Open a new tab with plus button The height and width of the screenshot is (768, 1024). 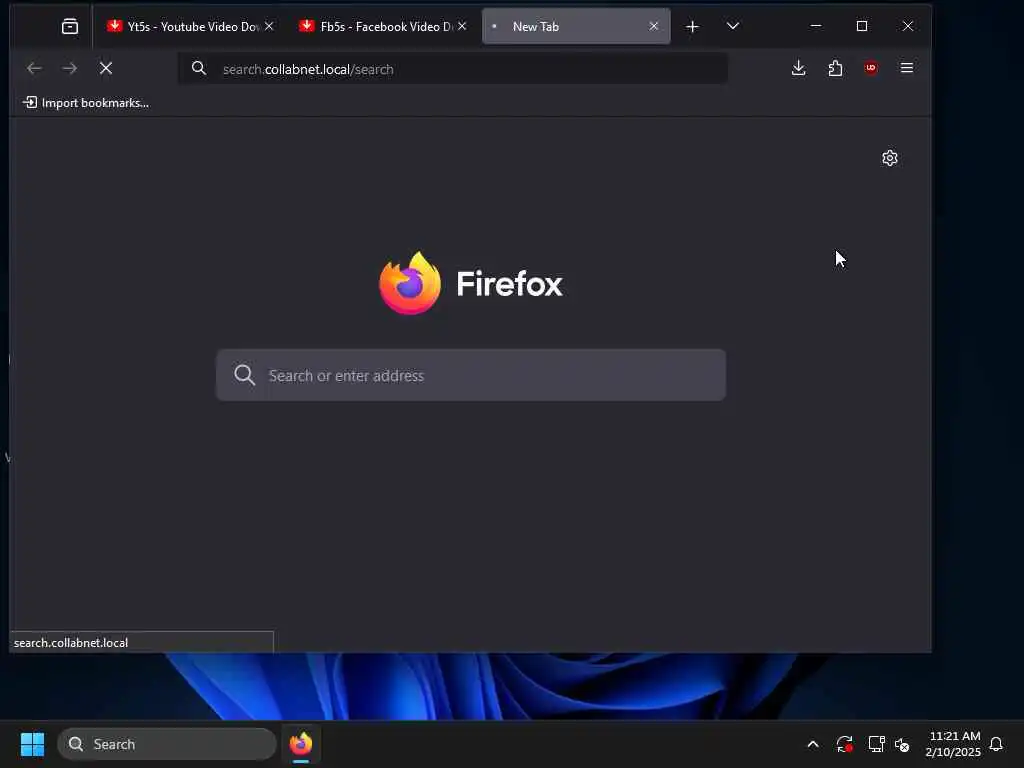coord(692,26)
